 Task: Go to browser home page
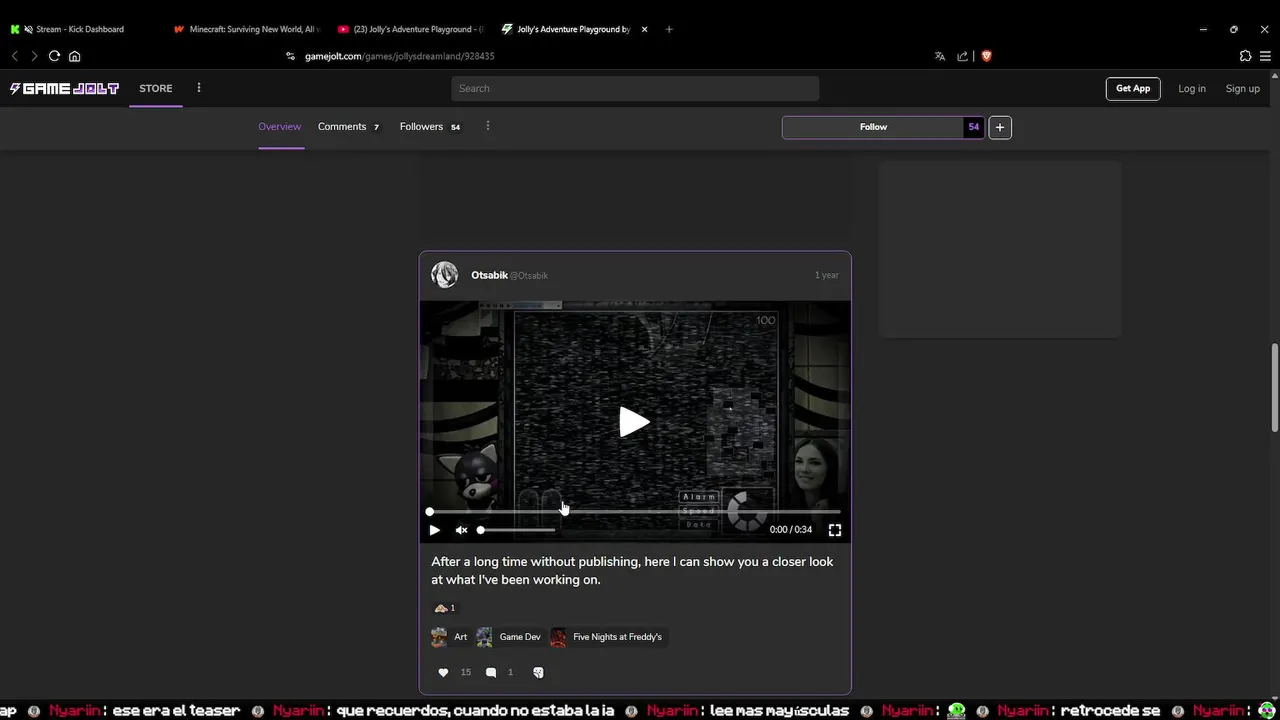click(x=74, y=56)
